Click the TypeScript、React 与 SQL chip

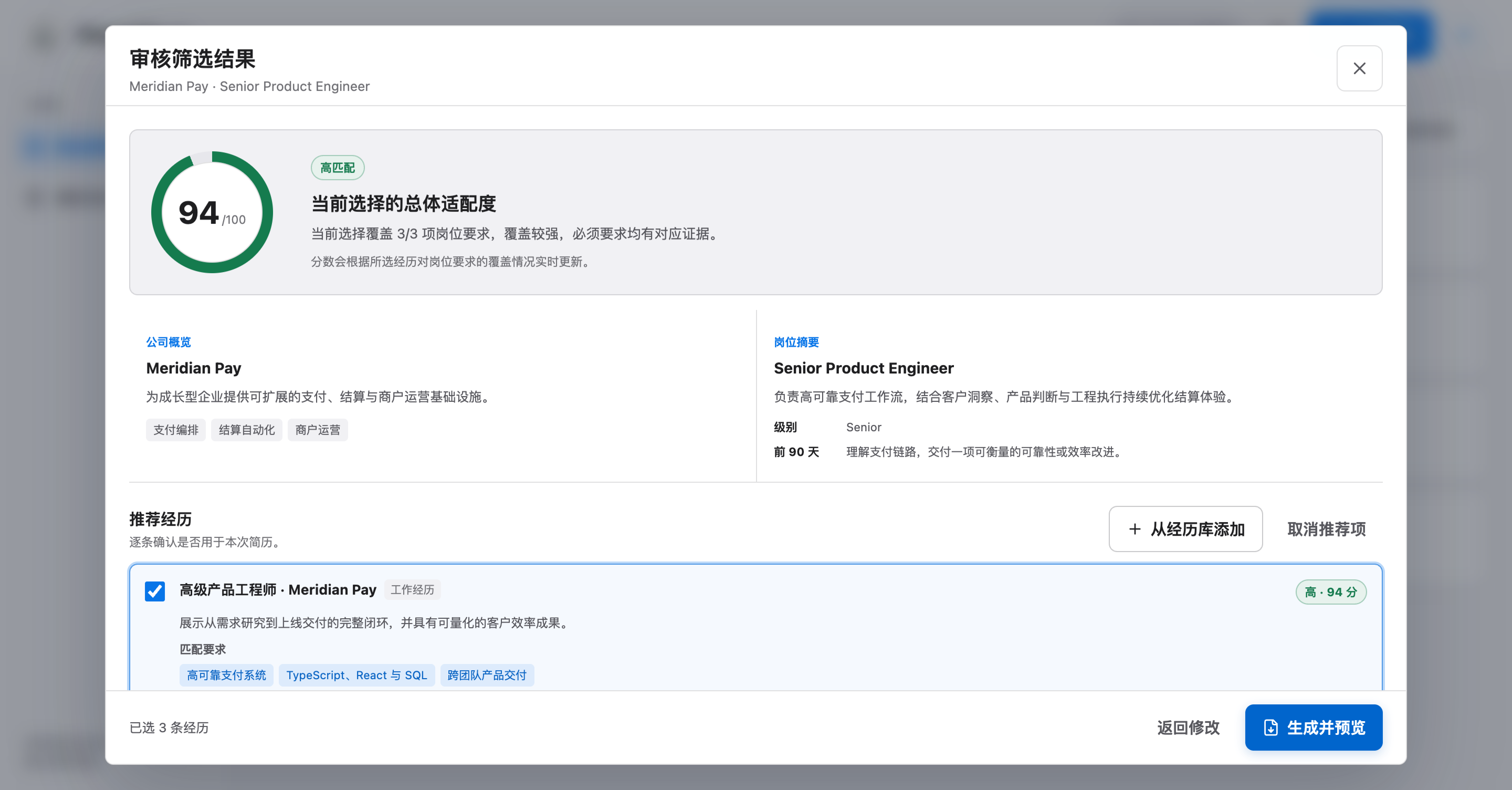(356, 675)
